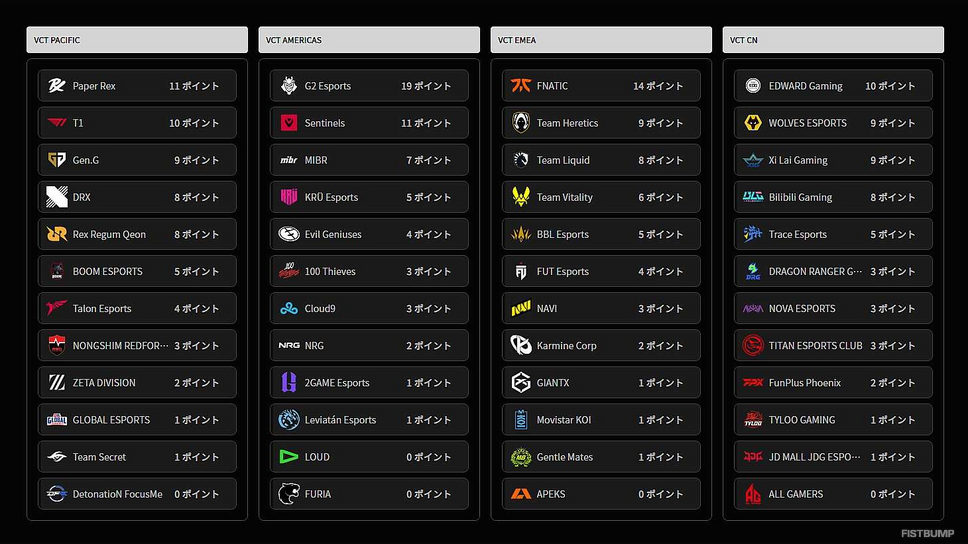Click the Team Vitality bee logo
This screenshot has height=544, width=968.
click(x=521, y=197)
